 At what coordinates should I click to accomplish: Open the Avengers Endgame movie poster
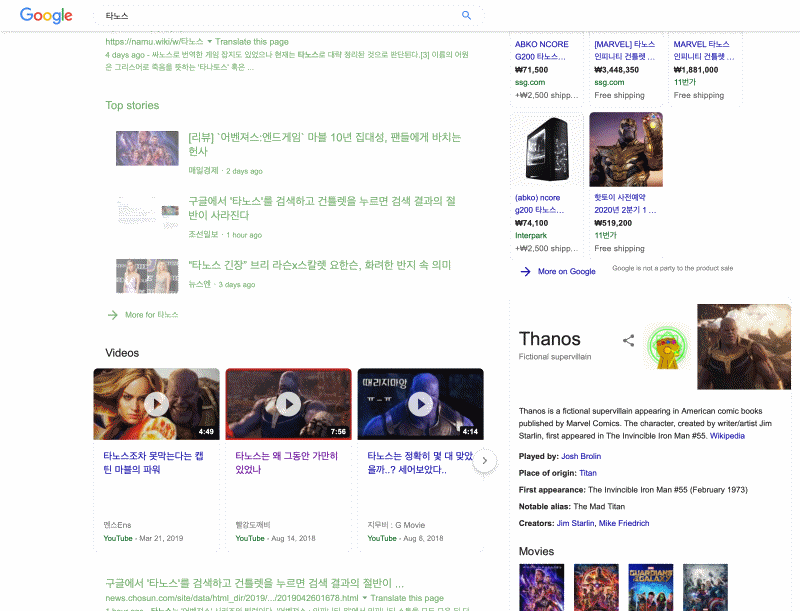pos(542,587)
